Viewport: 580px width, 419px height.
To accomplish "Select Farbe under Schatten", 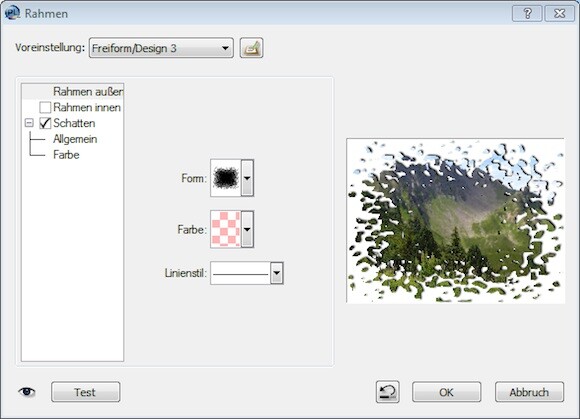I will coord(66,155).
